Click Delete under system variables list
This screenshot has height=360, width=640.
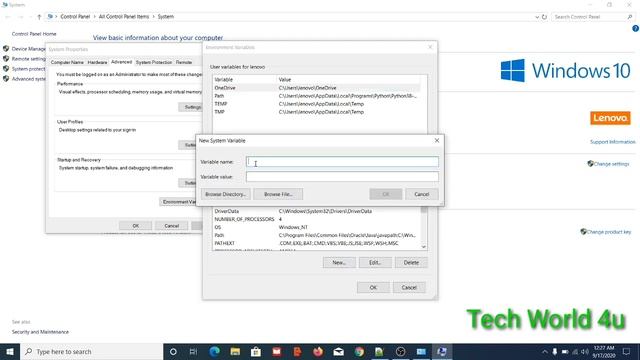(x=411, y=263)
